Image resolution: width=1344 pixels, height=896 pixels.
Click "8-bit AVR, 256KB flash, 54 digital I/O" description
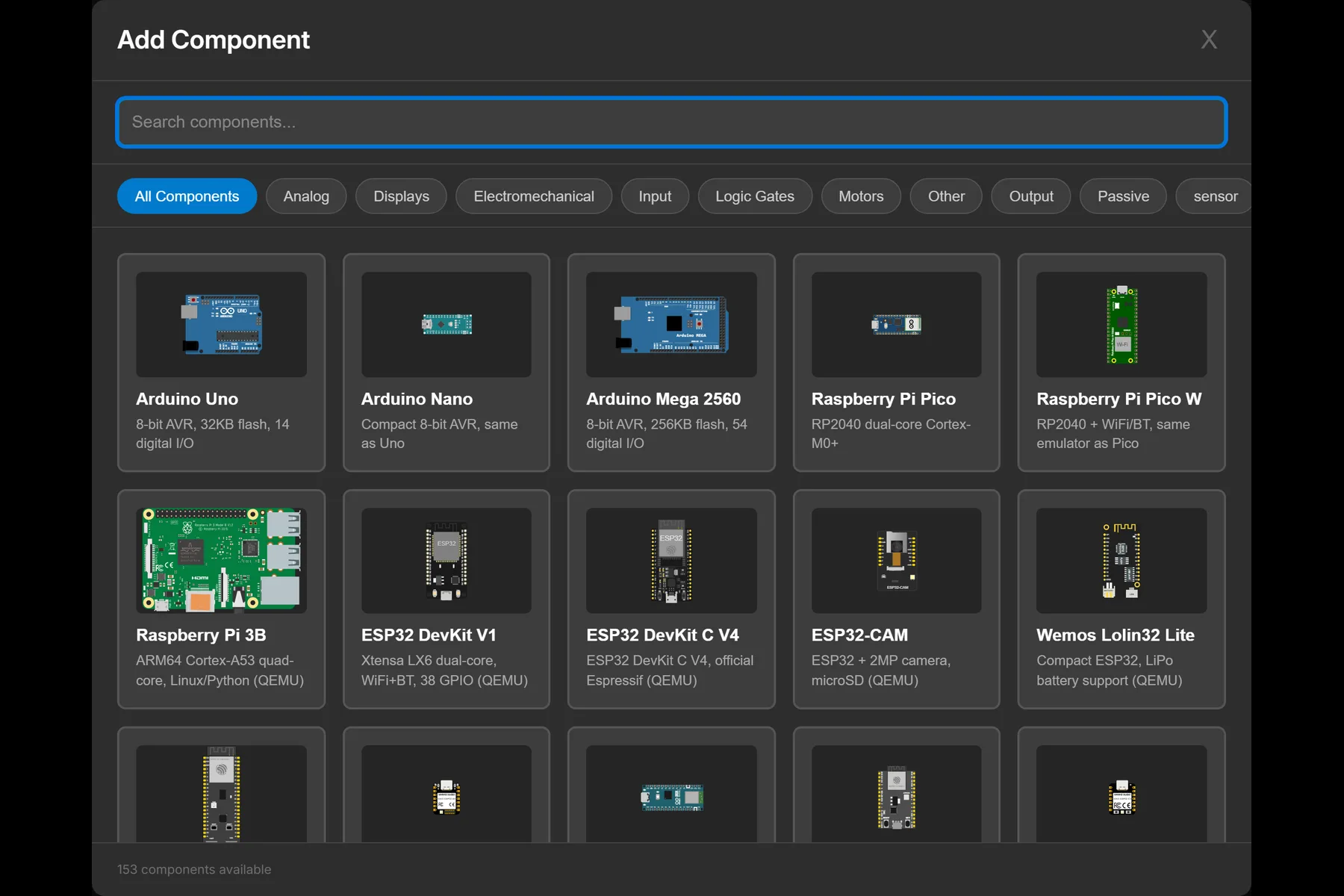click(667, 434)
